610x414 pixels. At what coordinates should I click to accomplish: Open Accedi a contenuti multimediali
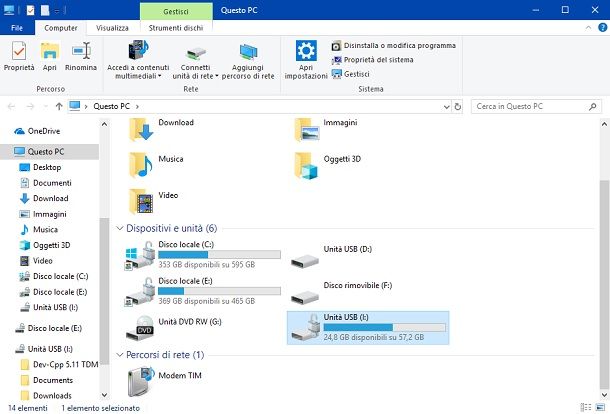[x=138, y=59]
